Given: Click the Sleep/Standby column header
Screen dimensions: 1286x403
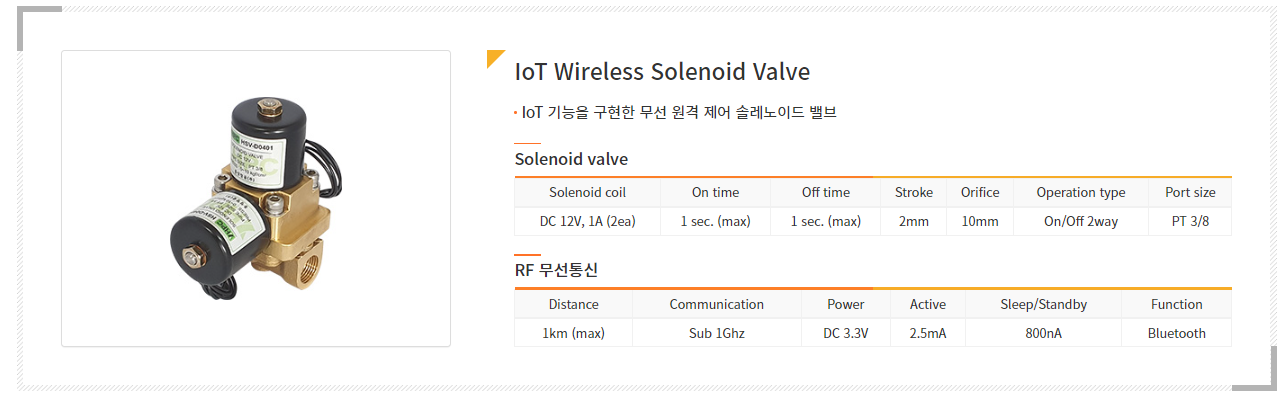Looking at the screenshot, I should click(x=1043, y=304).
